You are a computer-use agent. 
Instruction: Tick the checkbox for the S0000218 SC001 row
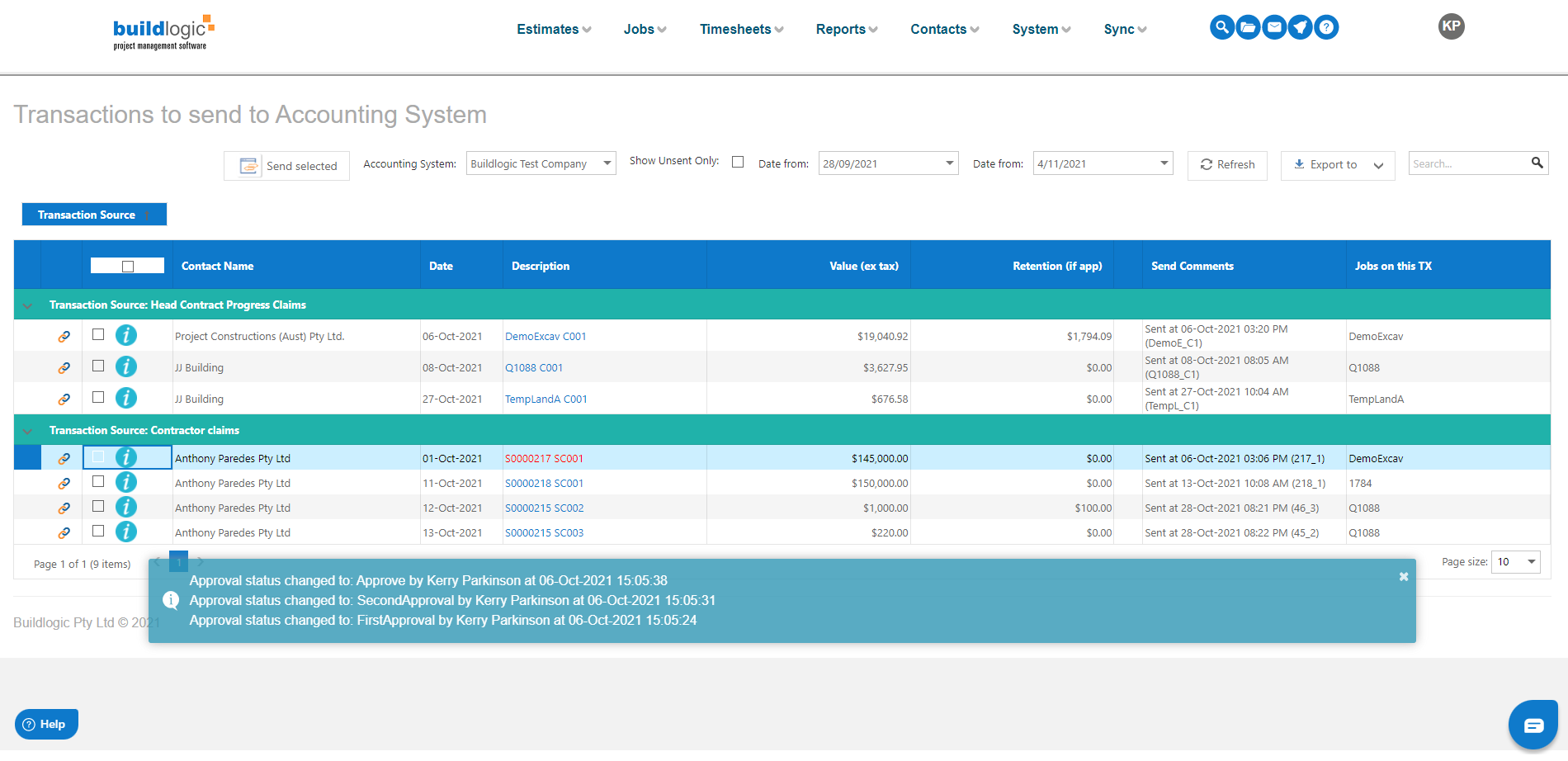click(98, 482)
